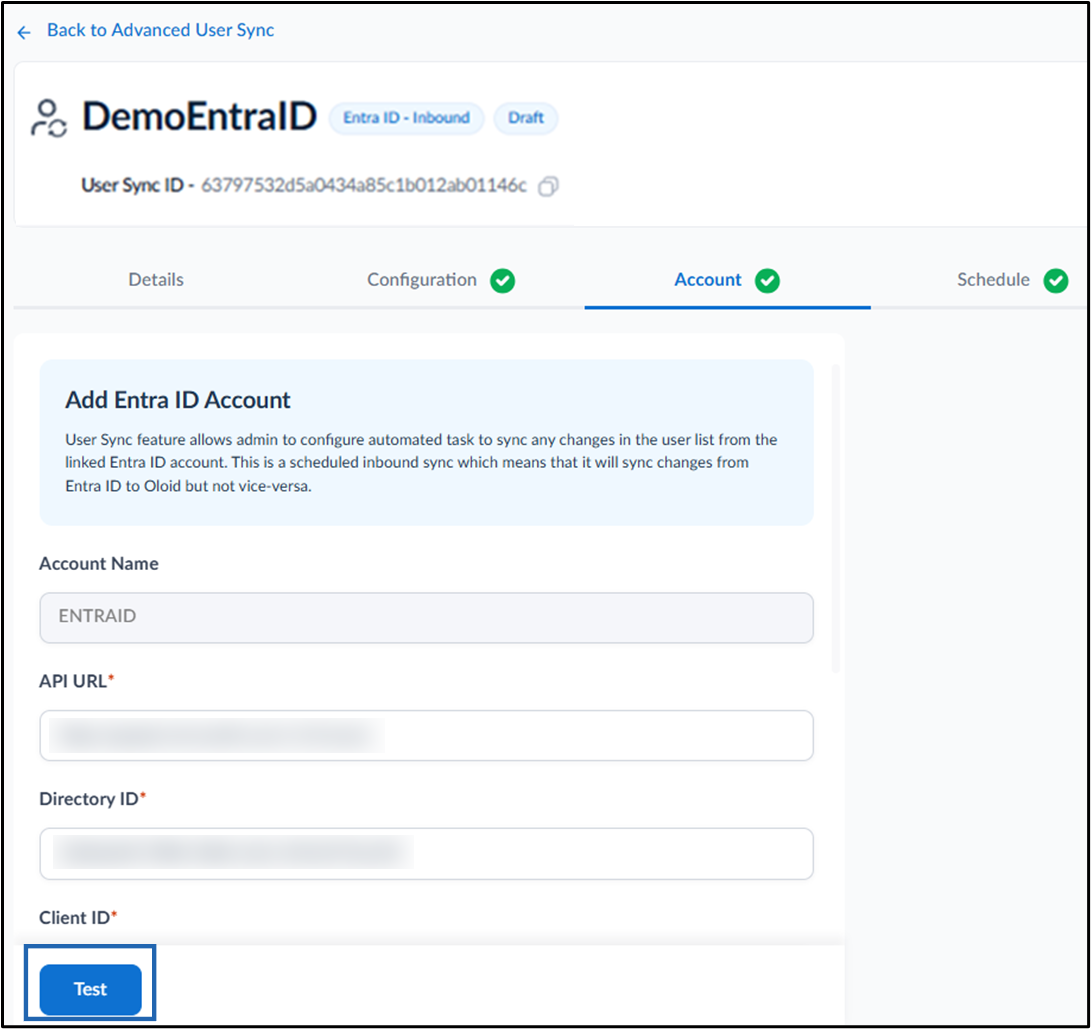Open the Schedule tab
Image resolution: width=1091 pixels, height=1029 pixels.
click(x=993, y=280)
